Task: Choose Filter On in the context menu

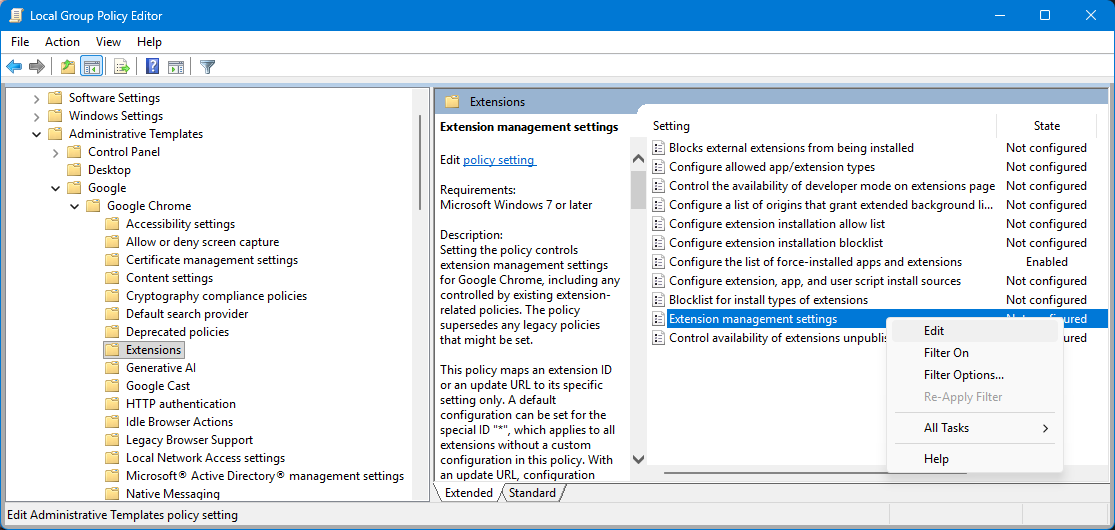Action: [975, 353]
